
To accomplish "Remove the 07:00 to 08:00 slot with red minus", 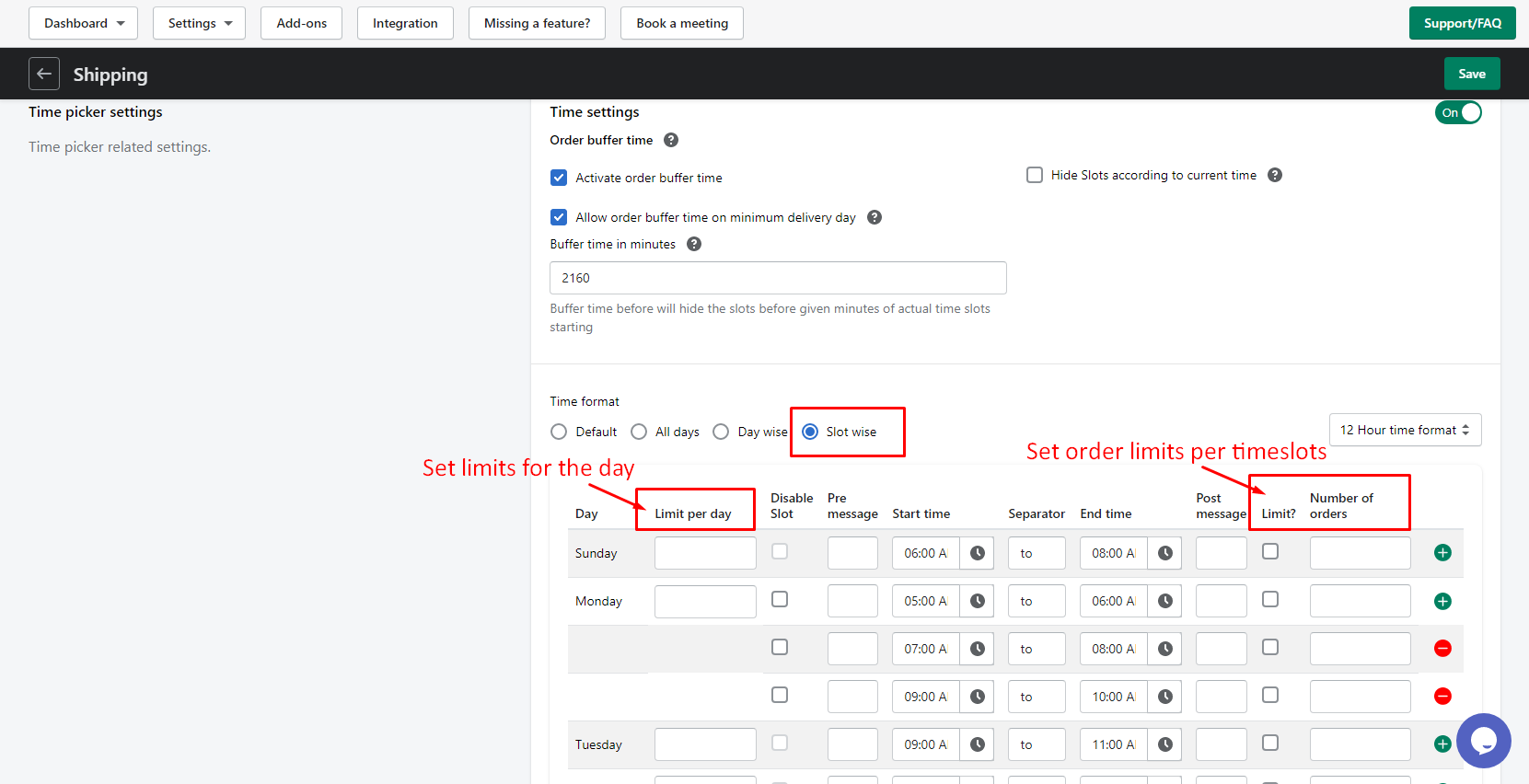I will (x=1442, y=649).
